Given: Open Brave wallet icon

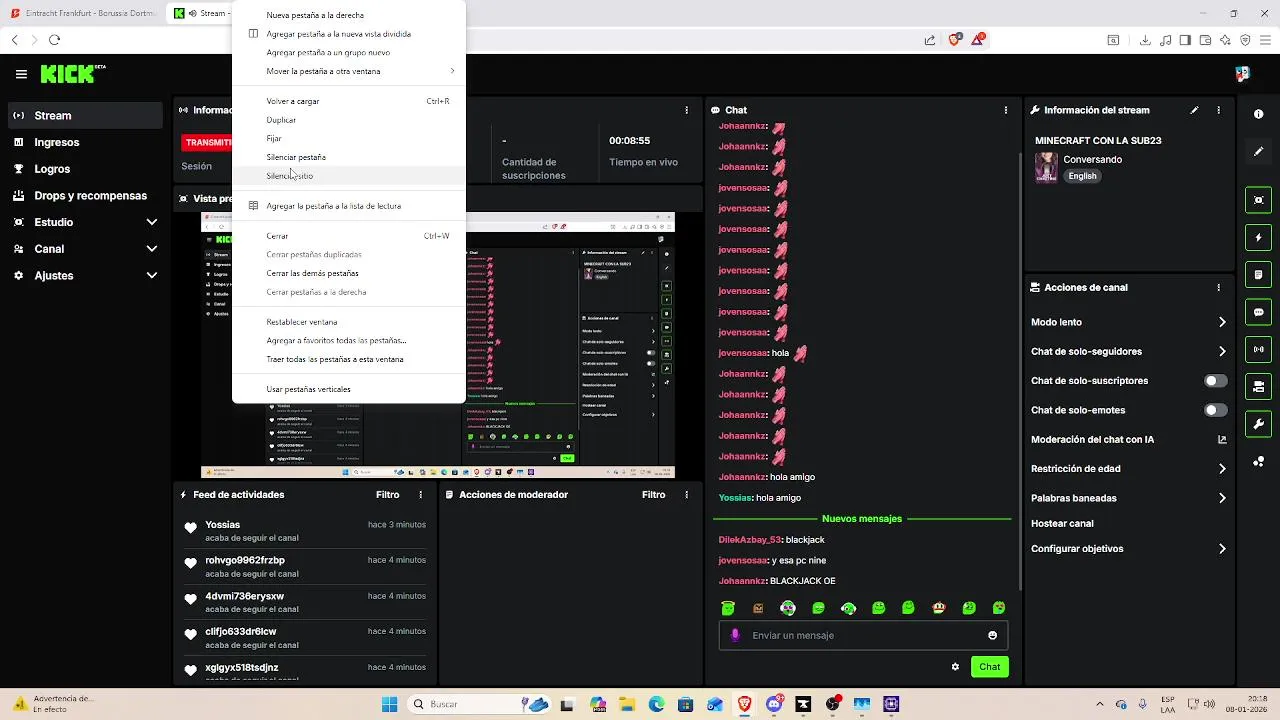Looking at the screenshot, I should tap(1205, 40).
